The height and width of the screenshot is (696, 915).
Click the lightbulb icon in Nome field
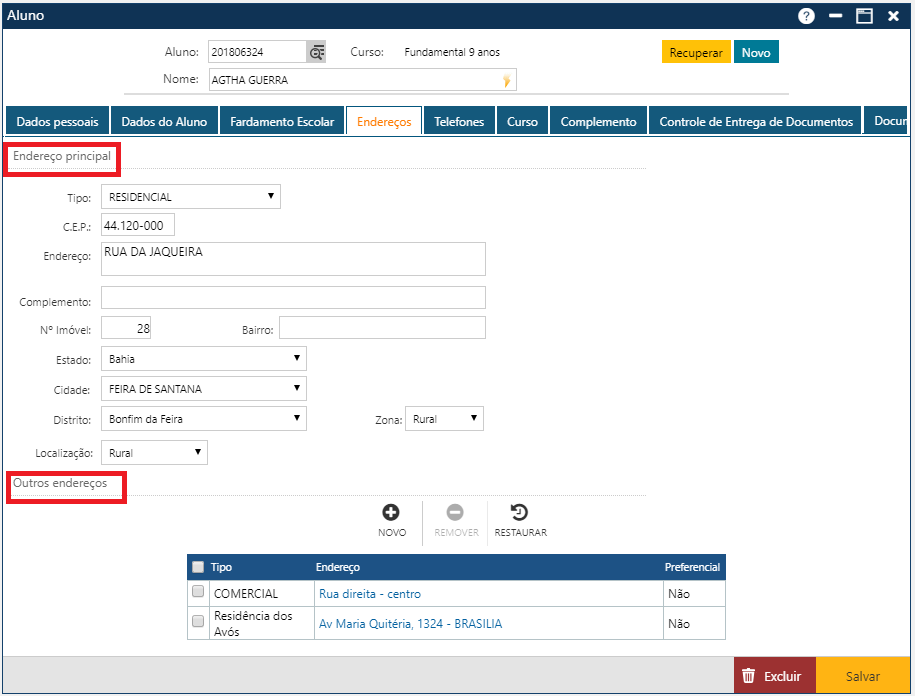(x=507, y=80)
